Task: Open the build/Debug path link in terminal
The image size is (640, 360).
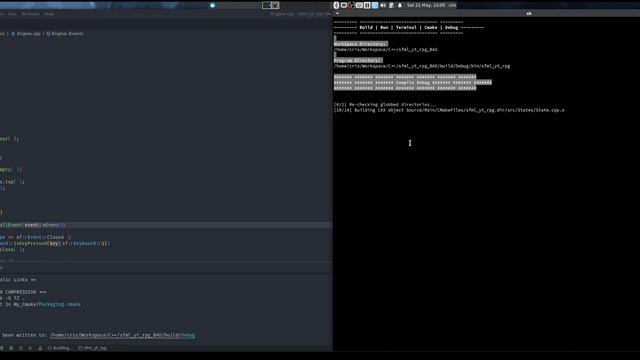Action: pos(122,335)
